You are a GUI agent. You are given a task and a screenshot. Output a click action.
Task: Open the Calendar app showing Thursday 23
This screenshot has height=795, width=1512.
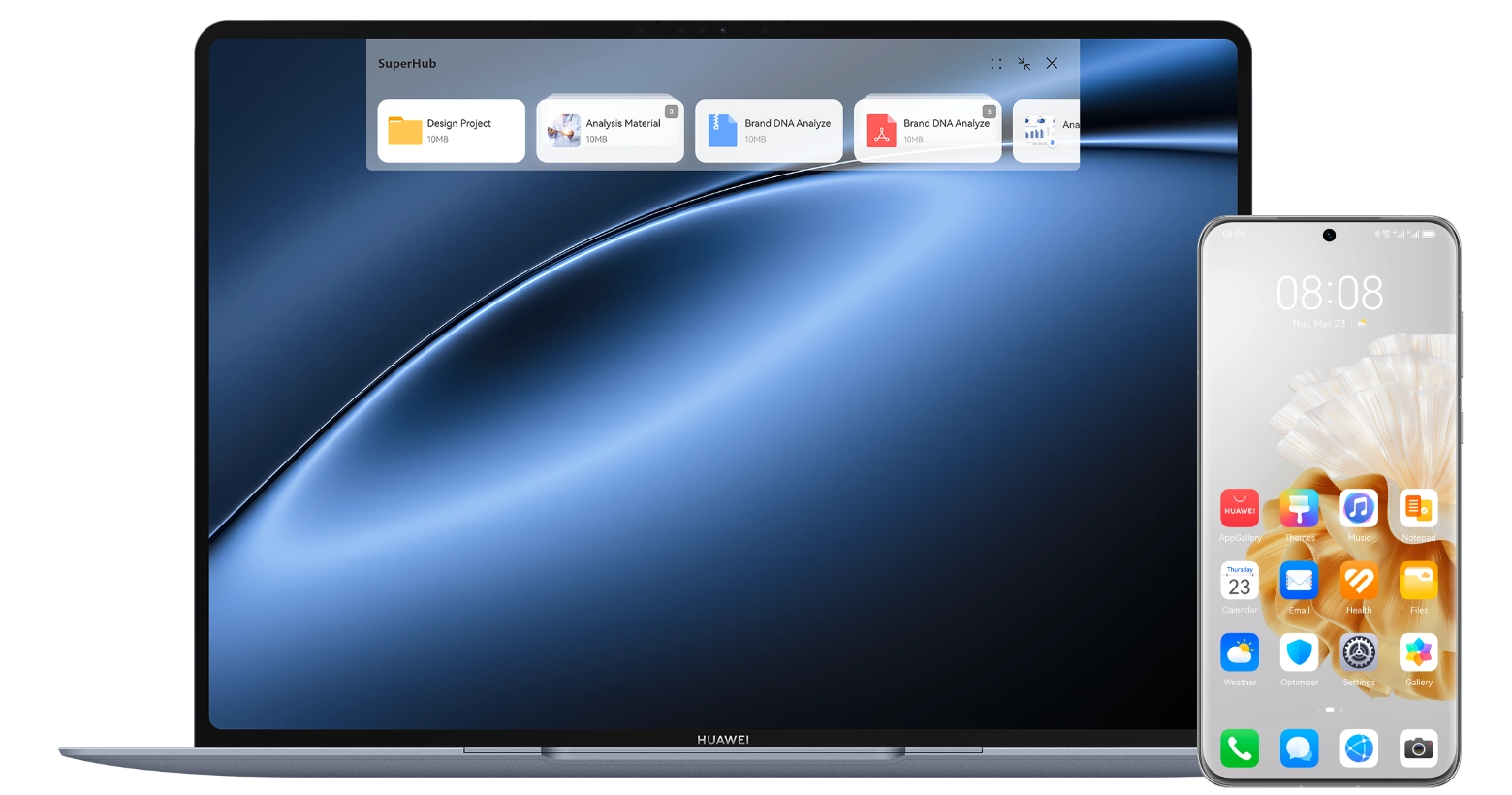1239,581
